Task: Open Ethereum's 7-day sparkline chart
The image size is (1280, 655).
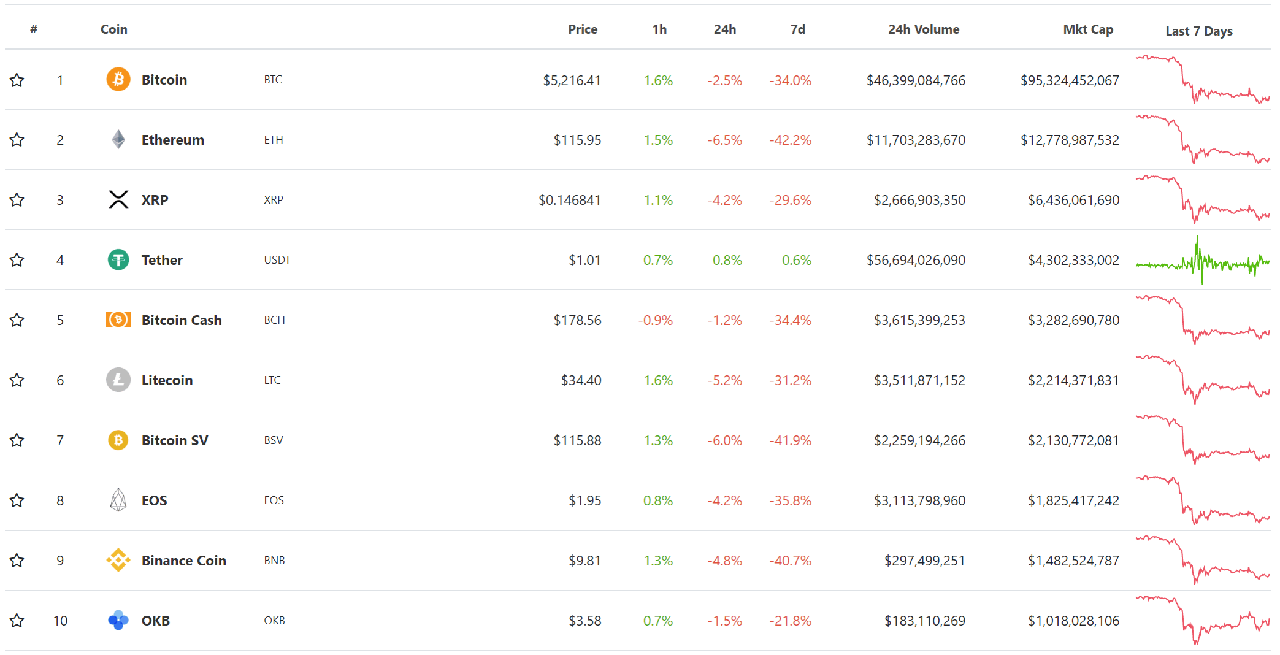Action: (1203, 140)
